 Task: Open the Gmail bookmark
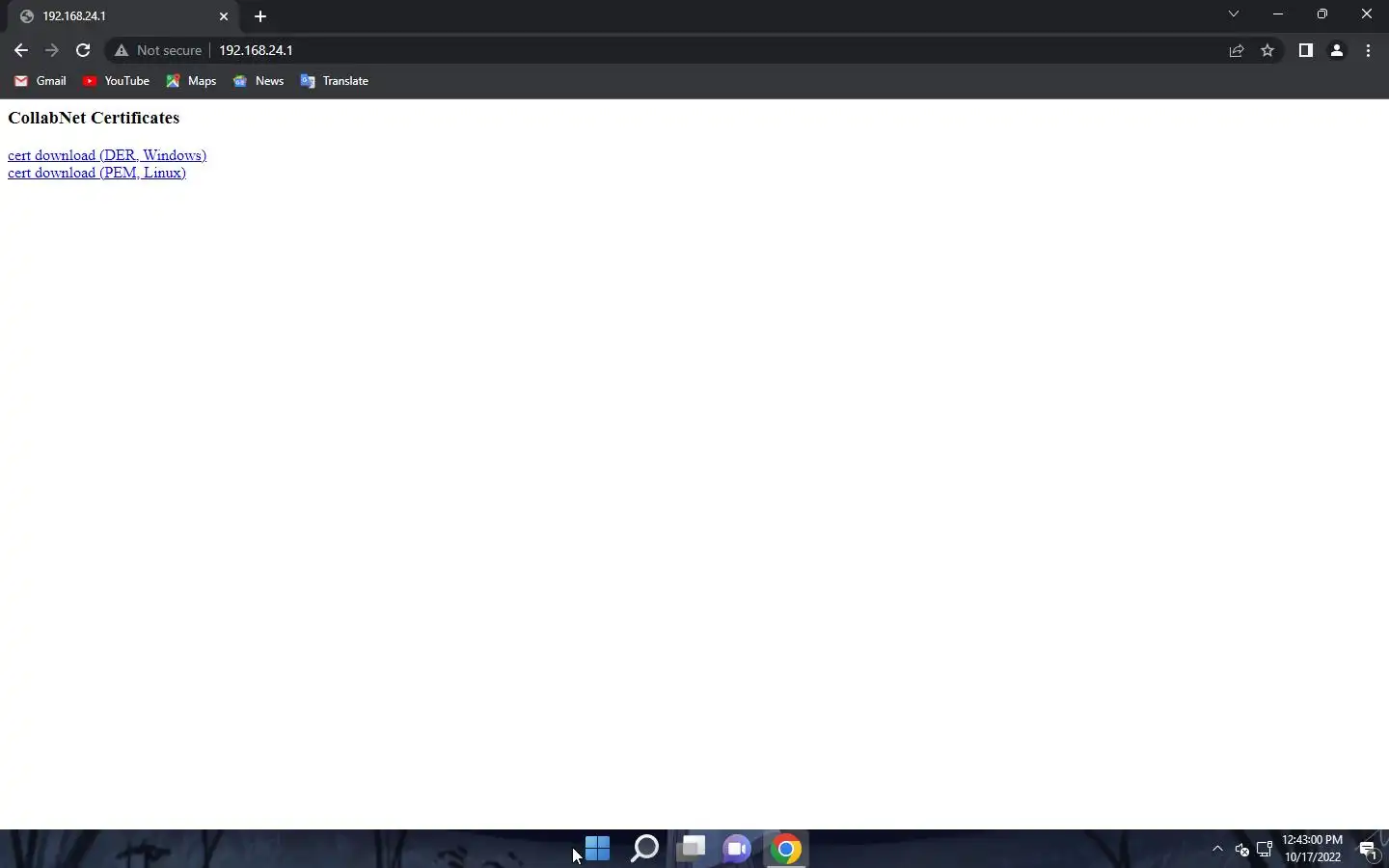(41, 81)
